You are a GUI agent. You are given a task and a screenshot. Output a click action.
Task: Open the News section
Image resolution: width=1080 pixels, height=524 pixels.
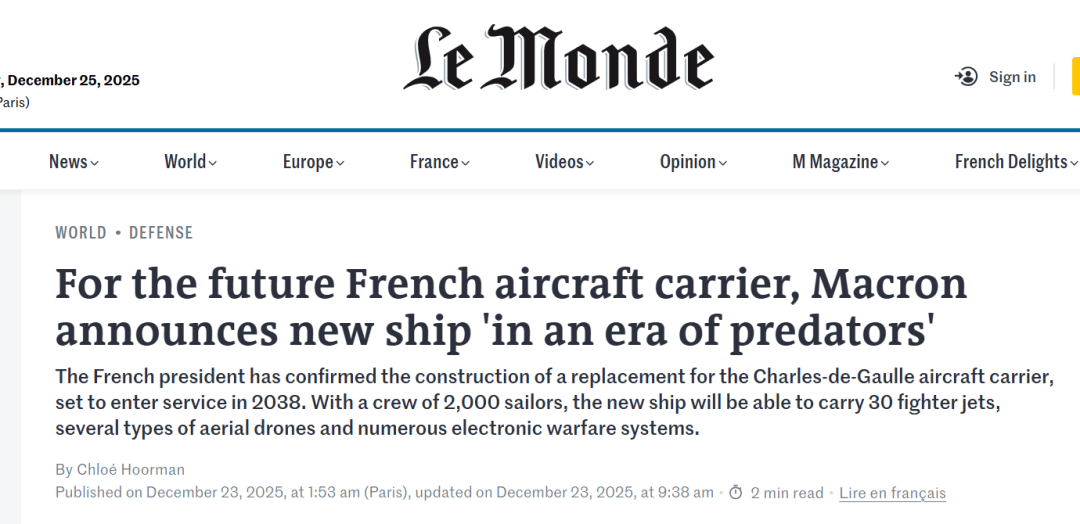tap(68, 162)
